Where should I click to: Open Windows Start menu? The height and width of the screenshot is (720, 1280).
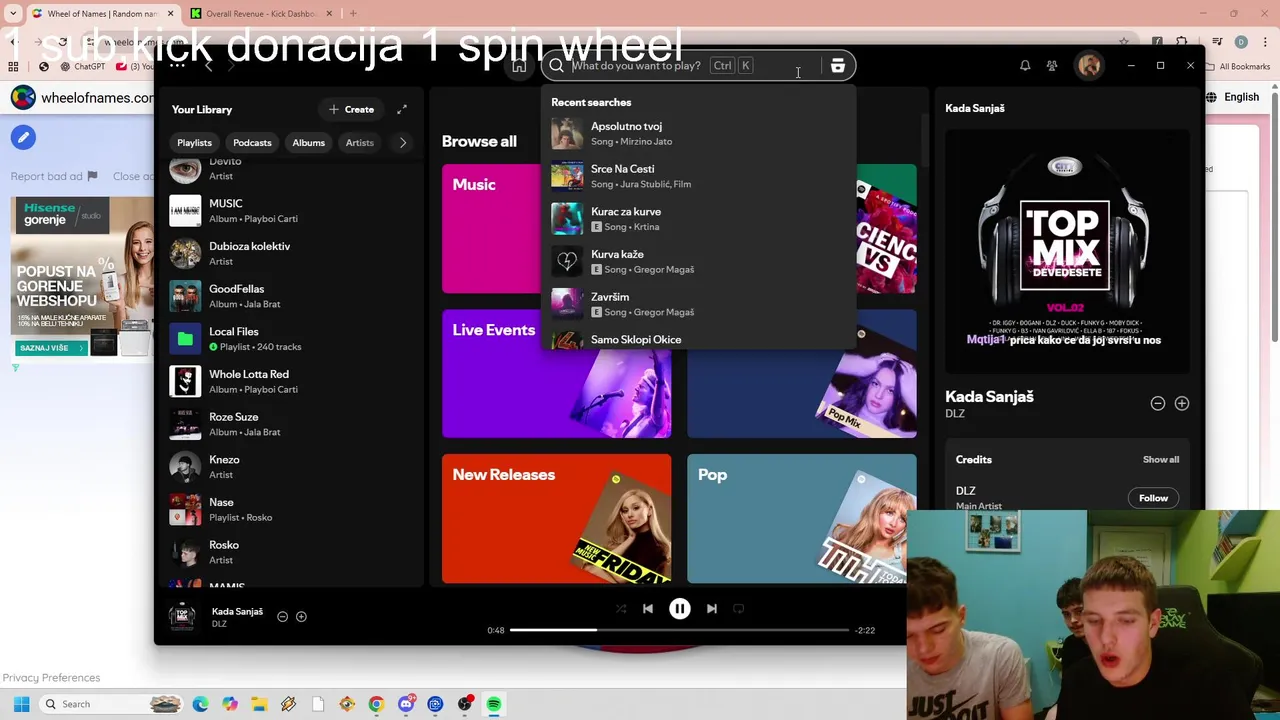[x=21, y=704]
